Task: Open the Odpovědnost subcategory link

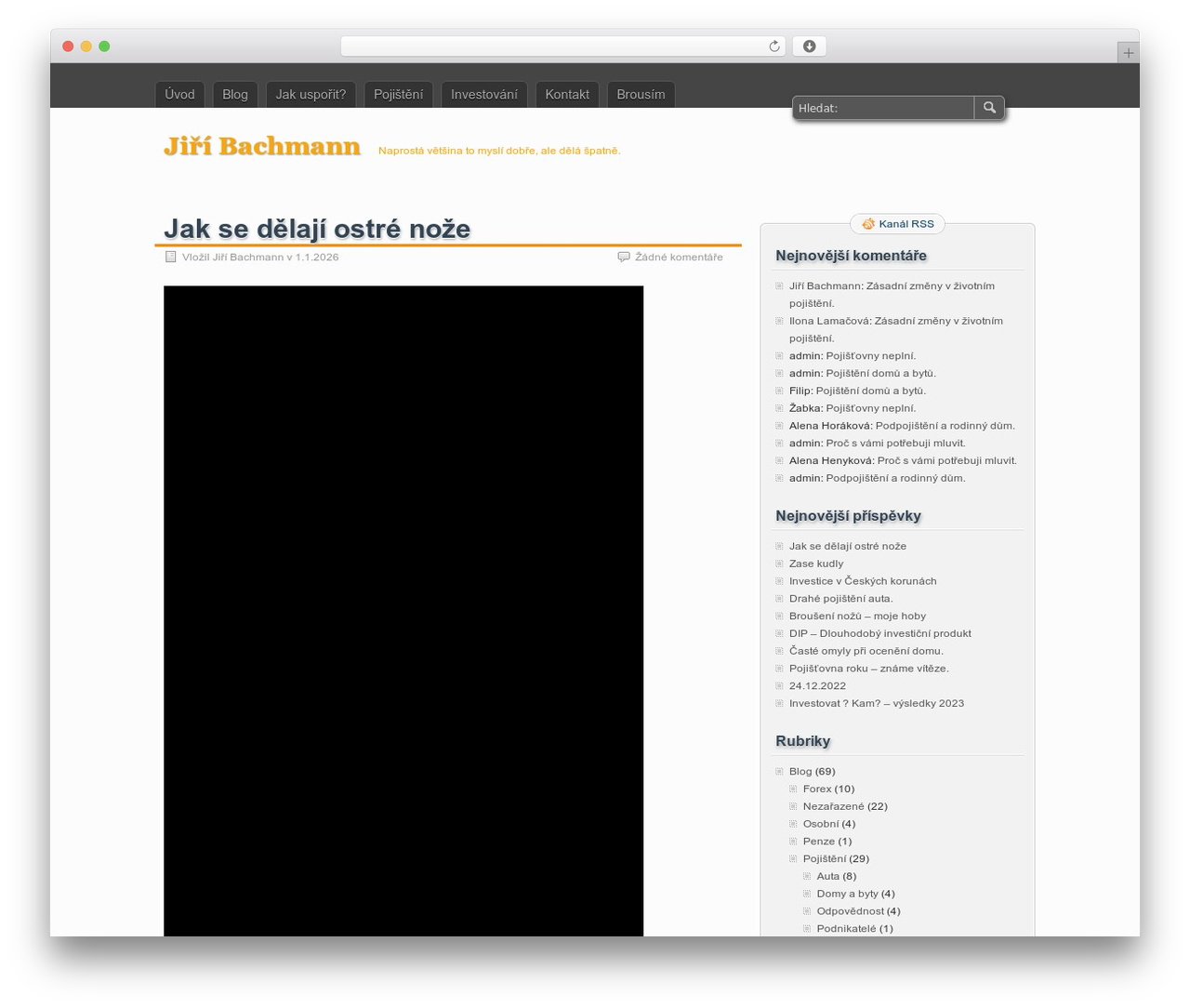Action: pos(851,911)
